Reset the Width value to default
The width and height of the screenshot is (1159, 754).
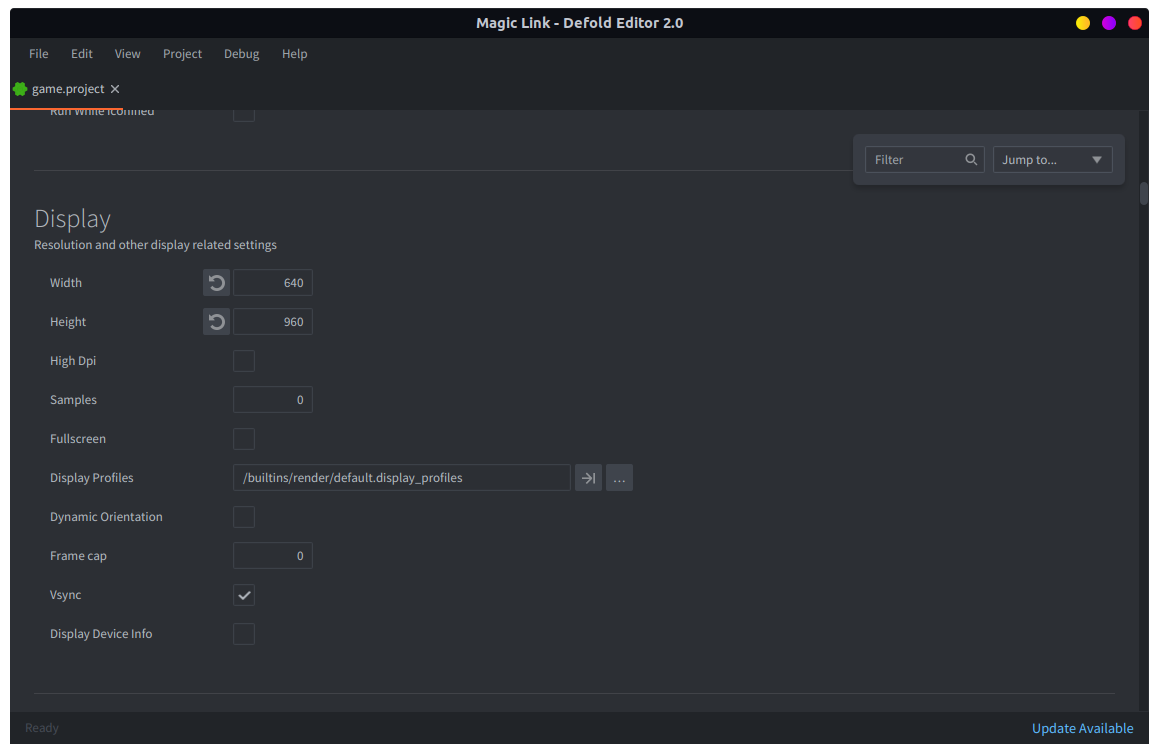[x=216, y=283]
